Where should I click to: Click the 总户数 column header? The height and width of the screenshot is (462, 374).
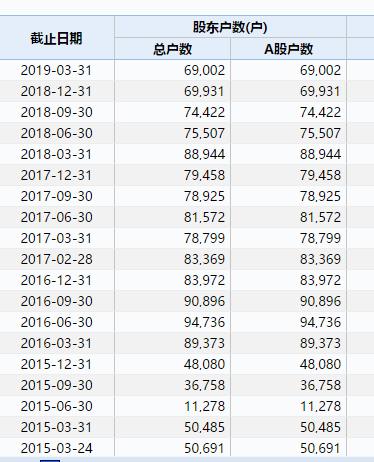pyautogui.click(x=172, y=49)
